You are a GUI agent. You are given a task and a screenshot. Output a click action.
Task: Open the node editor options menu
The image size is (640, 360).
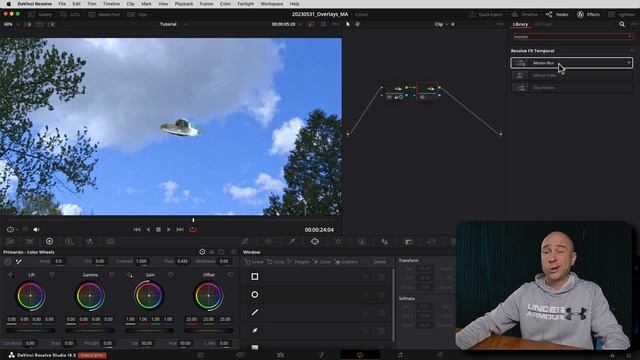point(500,24)
